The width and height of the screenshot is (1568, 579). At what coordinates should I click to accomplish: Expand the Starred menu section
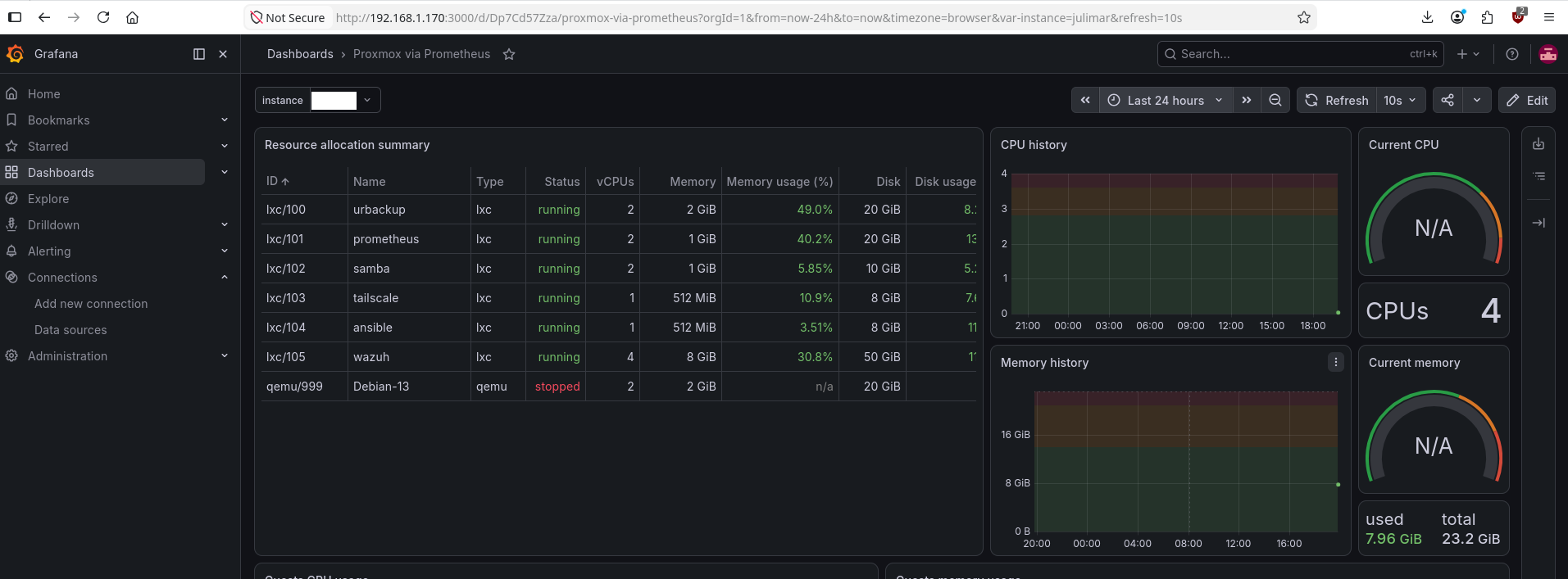click(224, 146)
